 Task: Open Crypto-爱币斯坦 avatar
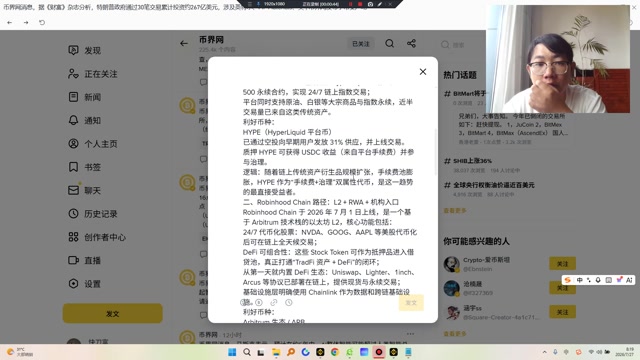click(x=451, y=264)
